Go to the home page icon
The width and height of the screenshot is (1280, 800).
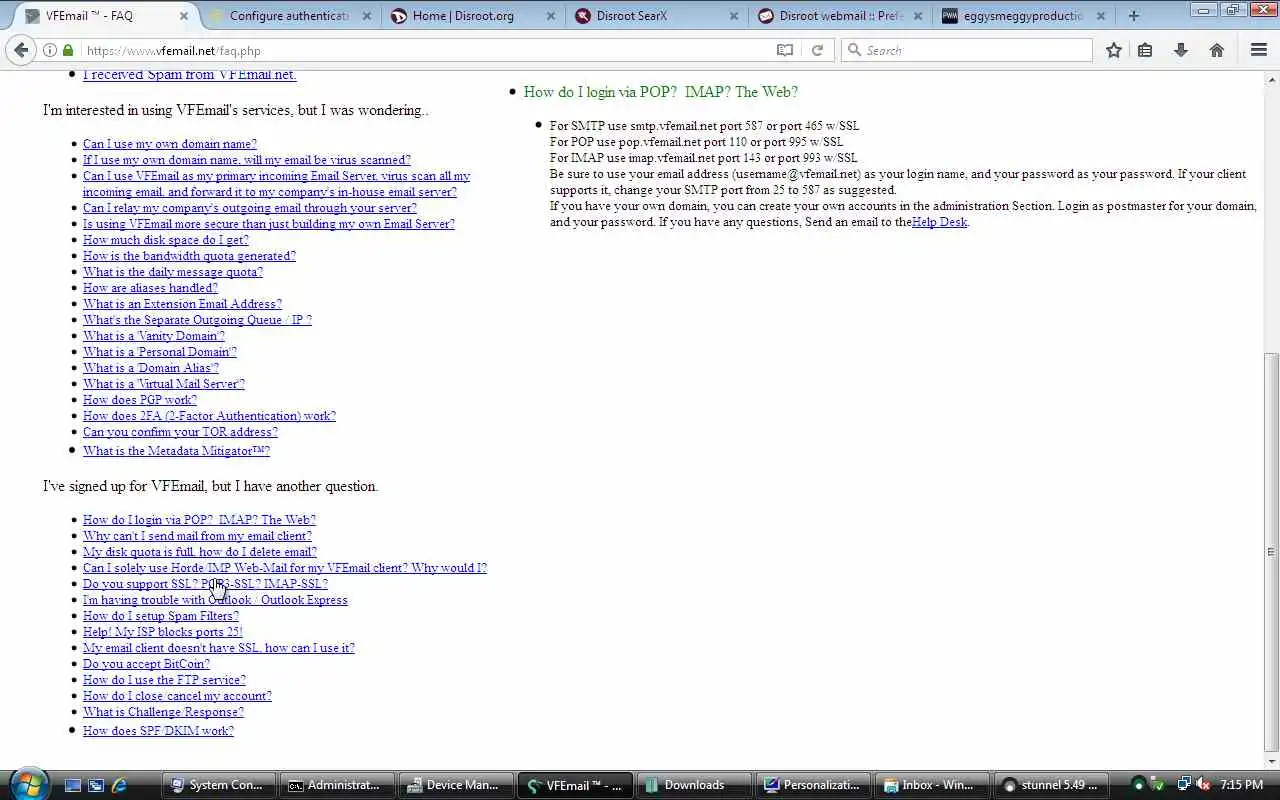(1217, 50)
